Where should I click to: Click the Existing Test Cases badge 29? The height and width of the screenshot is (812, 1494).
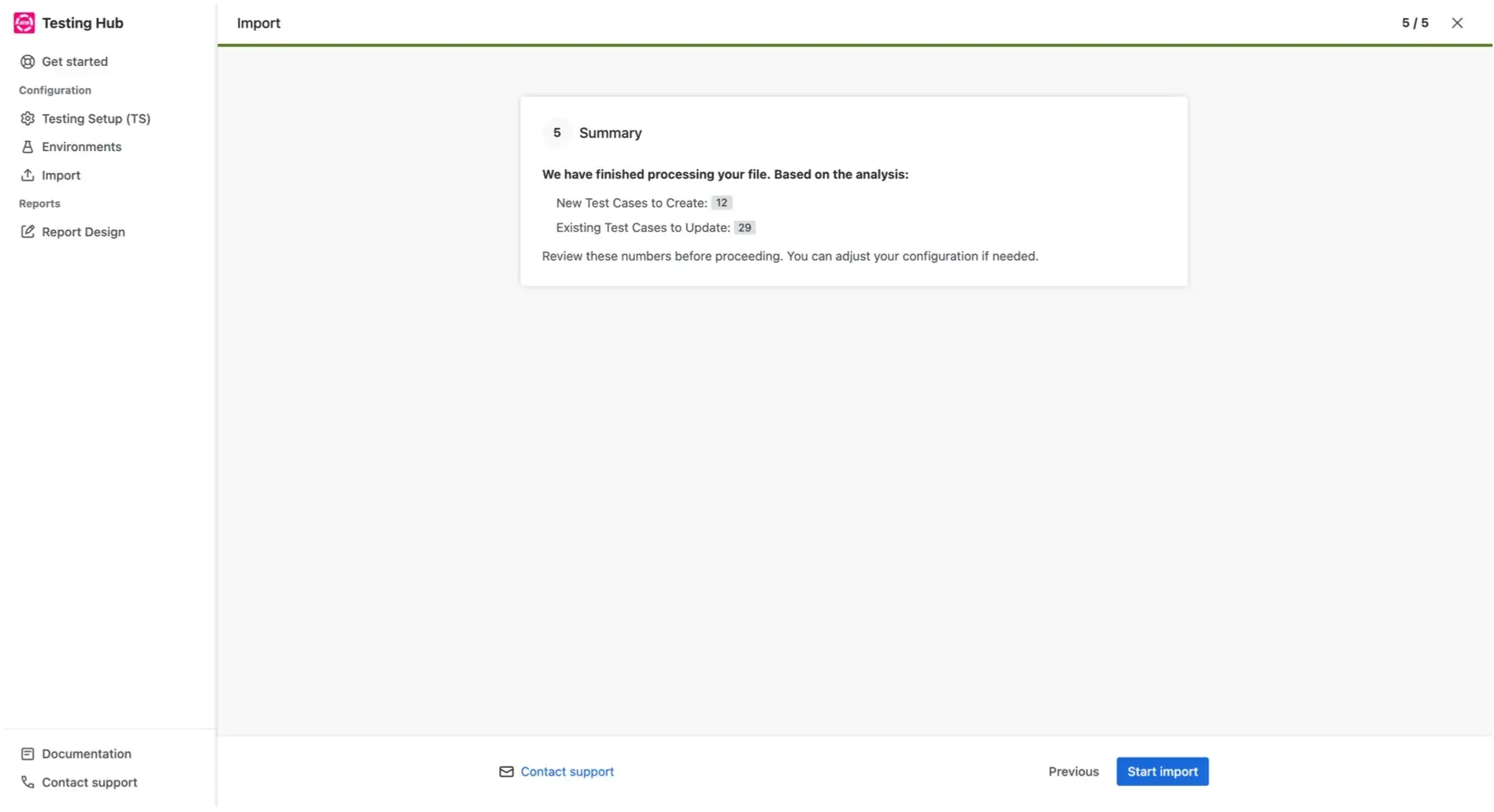pos(744,227)
